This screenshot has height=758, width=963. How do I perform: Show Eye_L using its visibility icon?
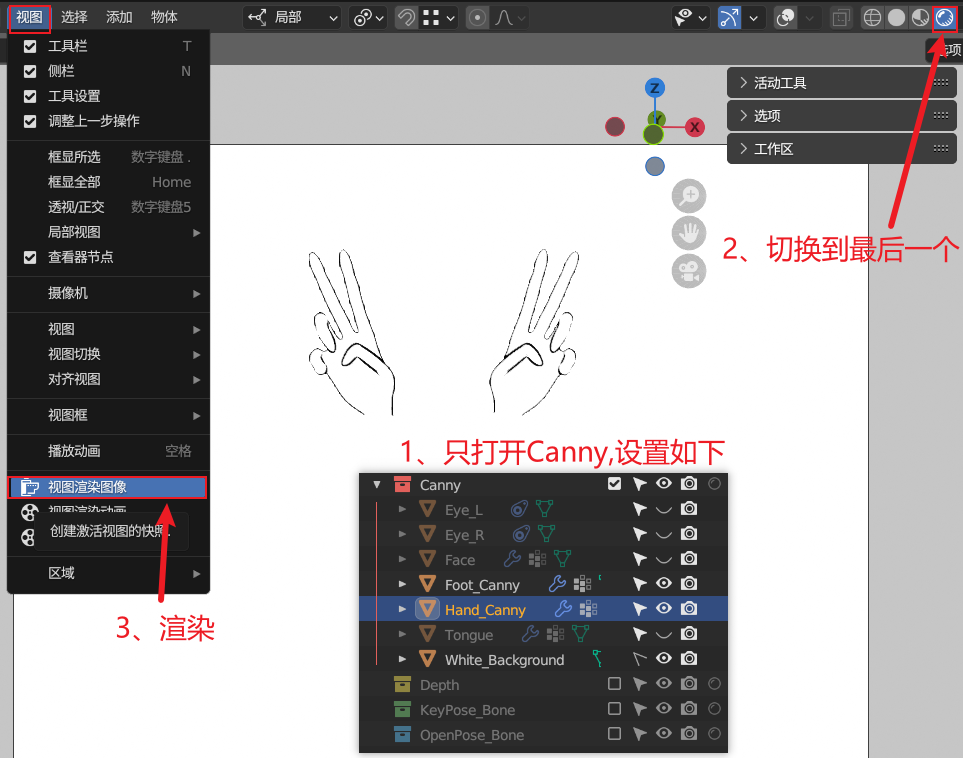pos(663,509)
